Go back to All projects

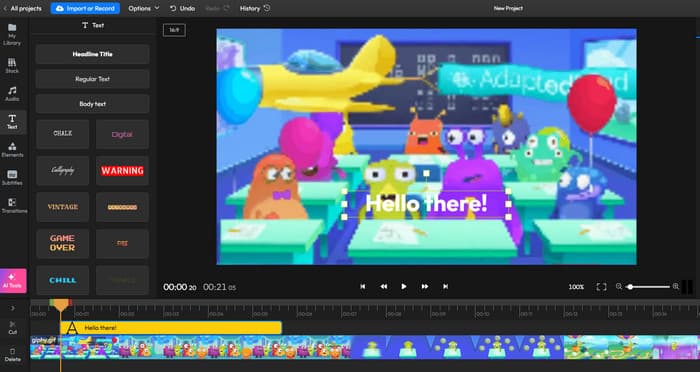(x=22, y=8)
